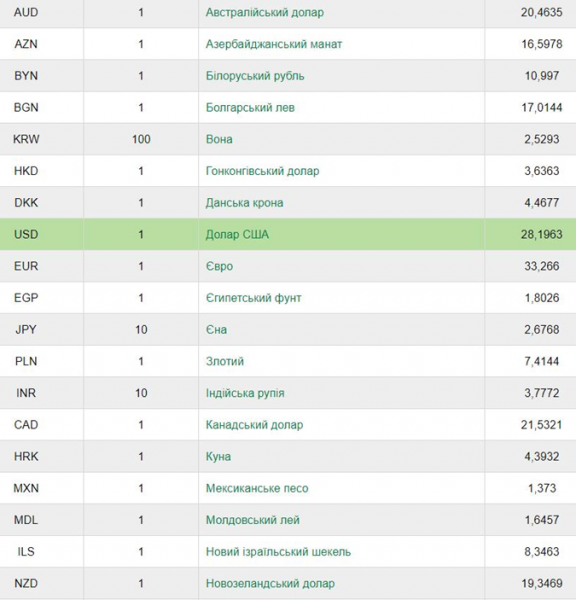Select the Вона currency link
This screenshot has height=600, width=576.
tap(219, 139)
